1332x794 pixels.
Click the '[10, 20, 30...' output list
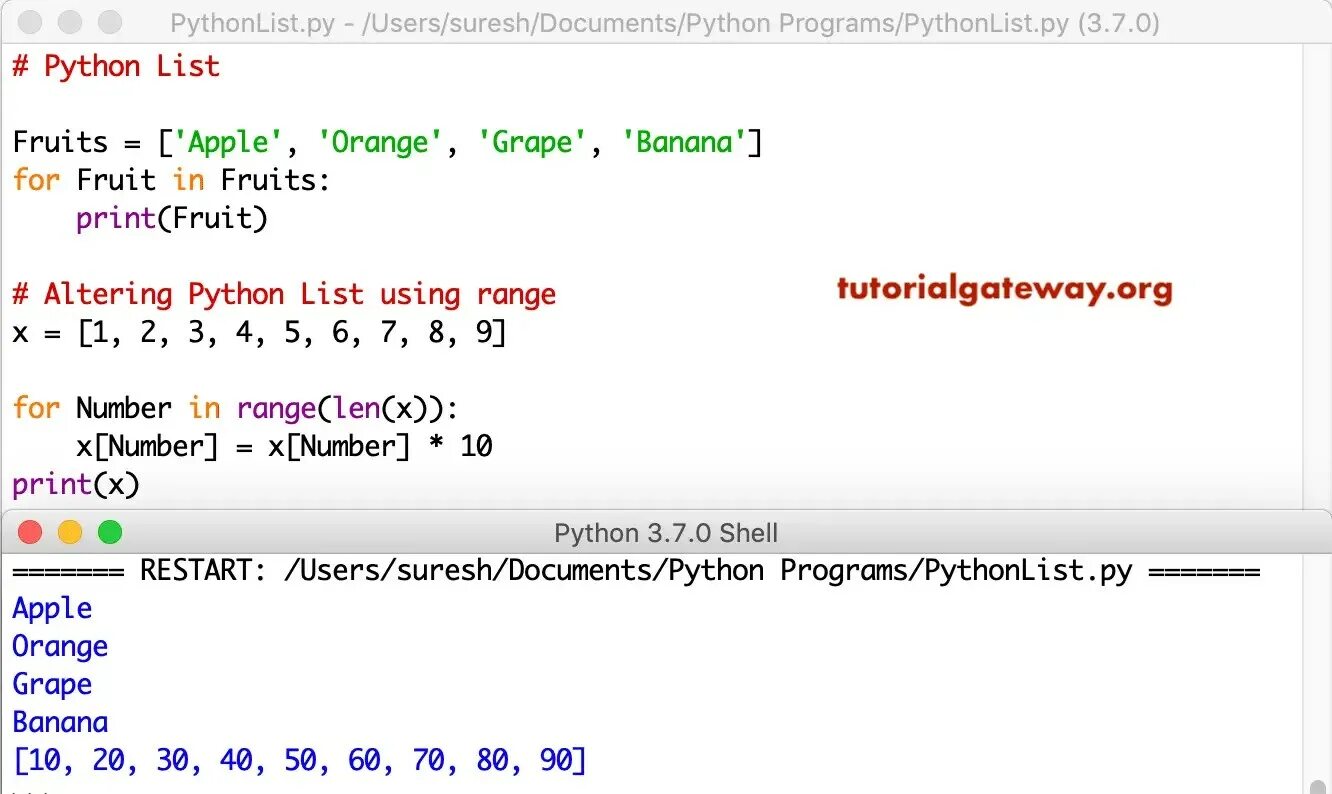coord(300,761)
